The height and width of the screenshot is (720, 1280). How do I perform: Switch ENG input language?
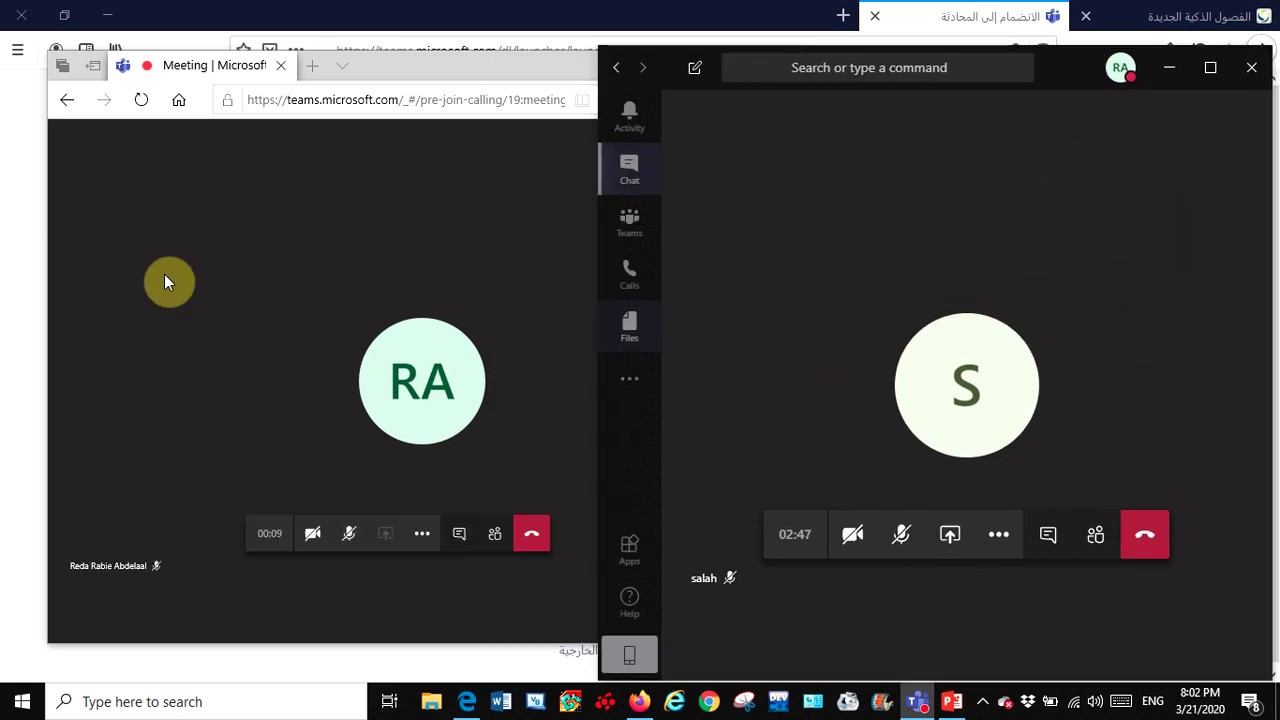click(1153, 702)
